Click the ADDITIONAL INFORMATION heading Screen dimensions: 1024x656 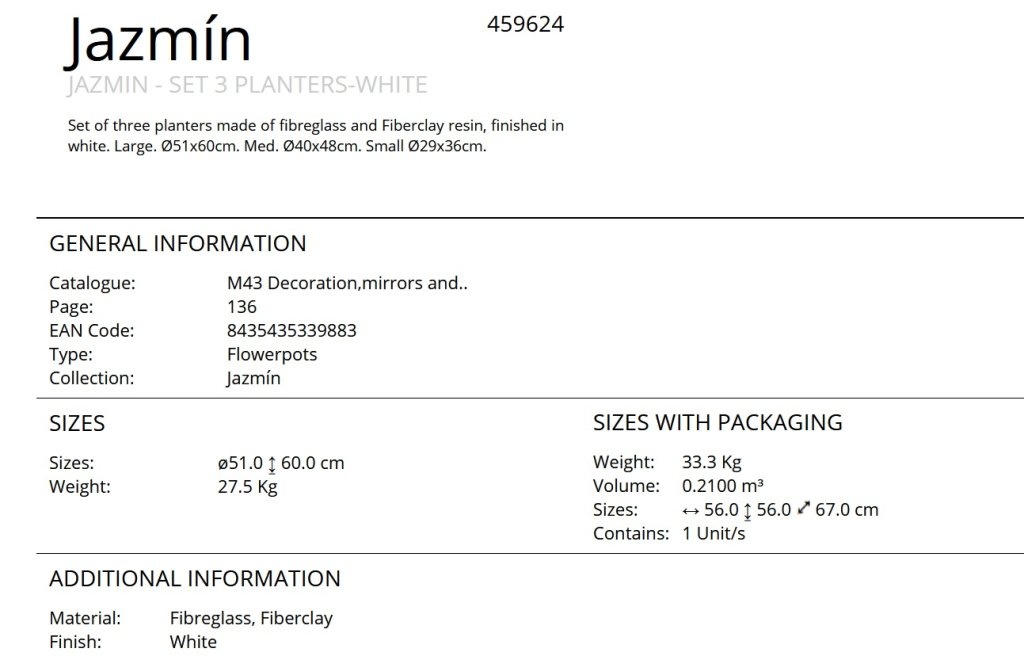pos(195,579)
